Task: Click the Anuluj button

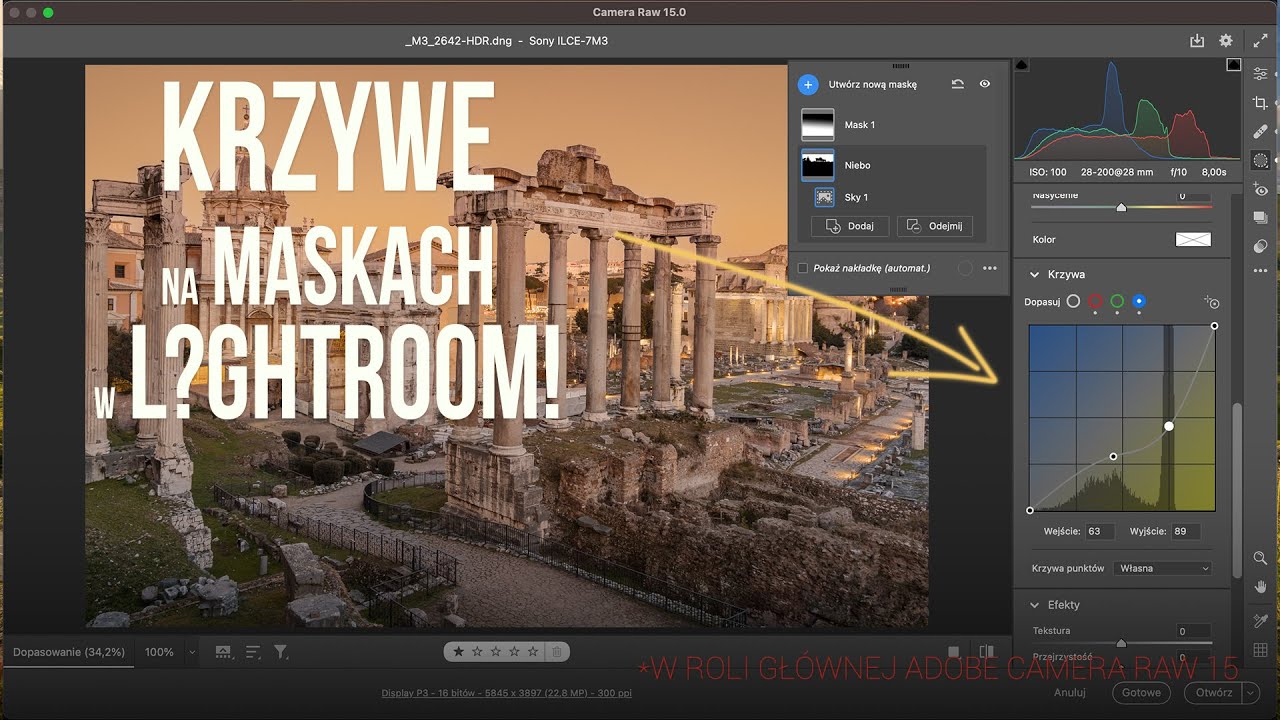Action: pyautogui.click(x=1070, y=692)
